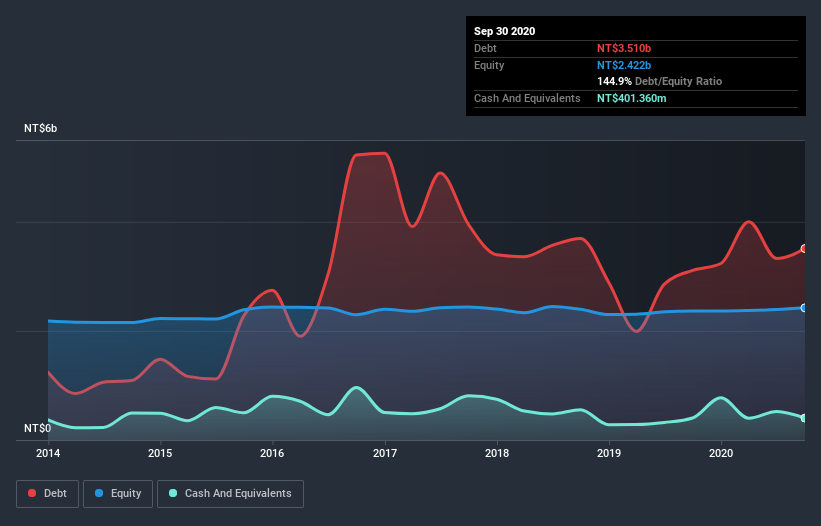Click the NT$2.422b equity value
The image size is (821, 526).
click(x=624, y=65)
